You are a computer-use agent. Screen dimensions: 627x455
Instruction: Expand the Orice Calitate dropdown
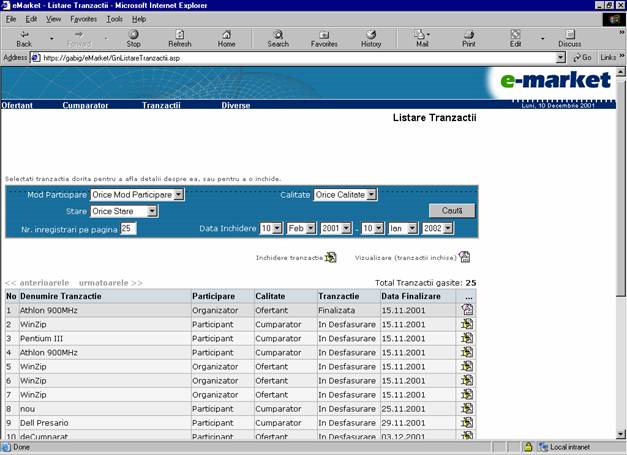tap(372, 194)
